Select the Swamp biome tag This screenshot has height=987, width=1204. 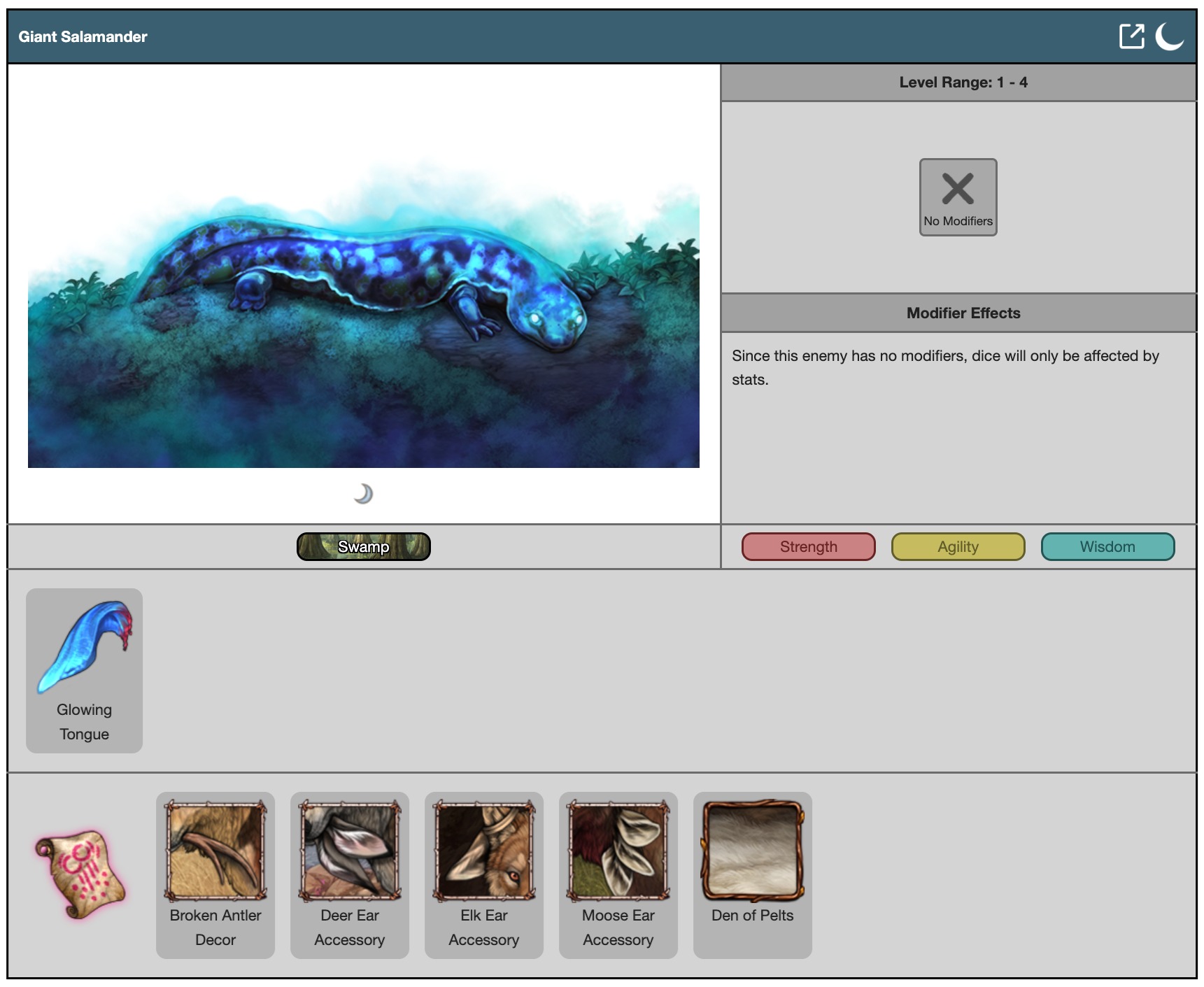pos(363,547)
